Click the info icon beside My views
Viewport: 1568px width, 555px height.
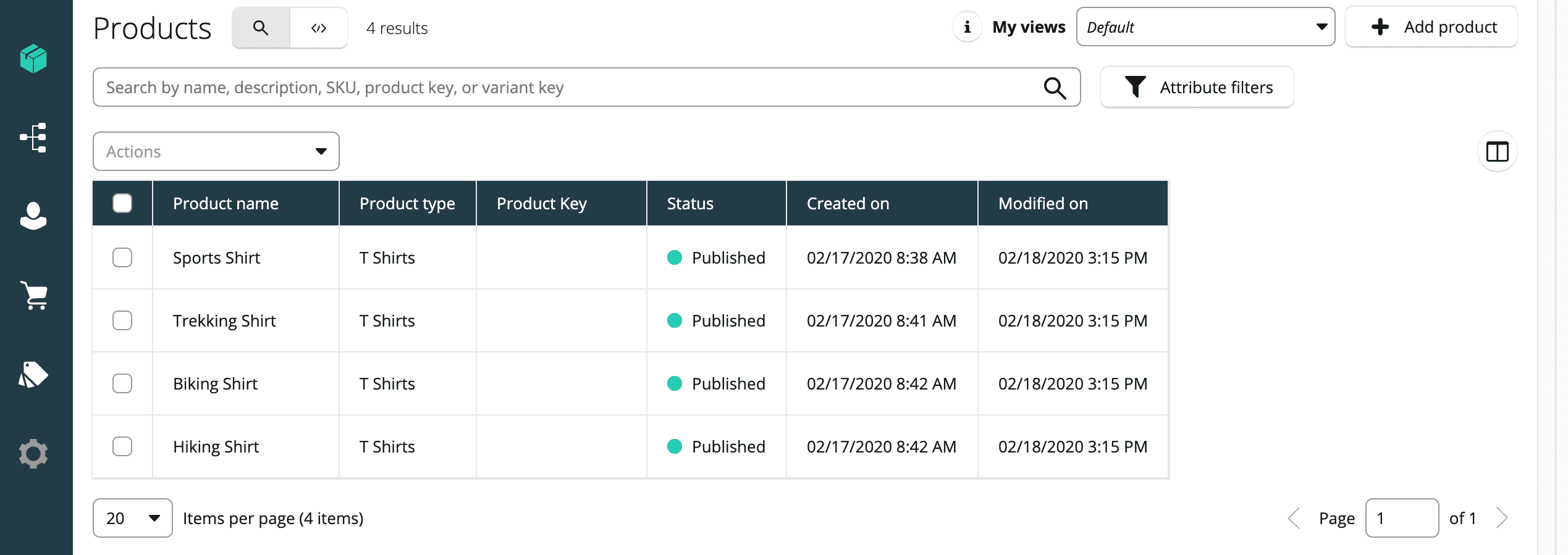click(967, 27)
